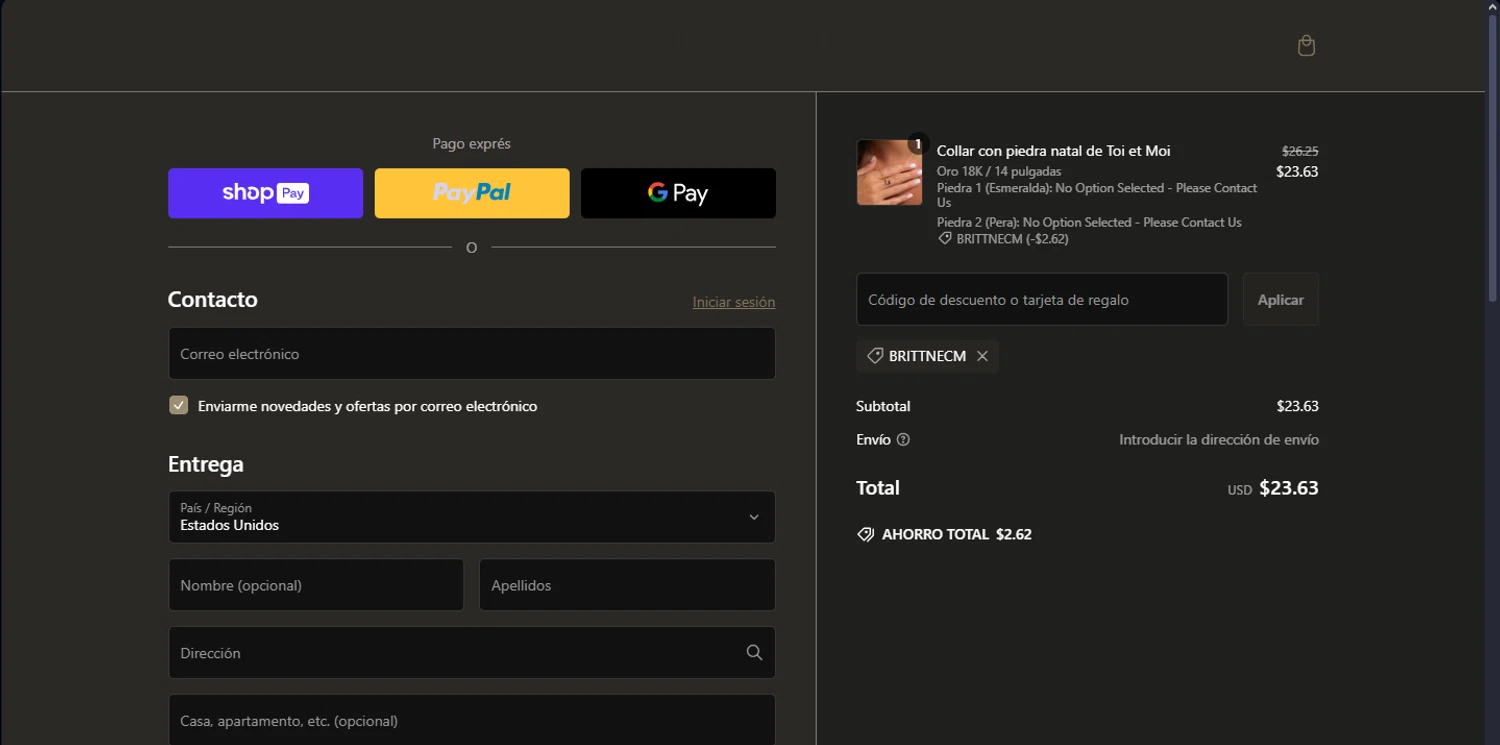Click the Aplicar discount button
Screen dimensions: 1500x745
(x=1280, y=299)
